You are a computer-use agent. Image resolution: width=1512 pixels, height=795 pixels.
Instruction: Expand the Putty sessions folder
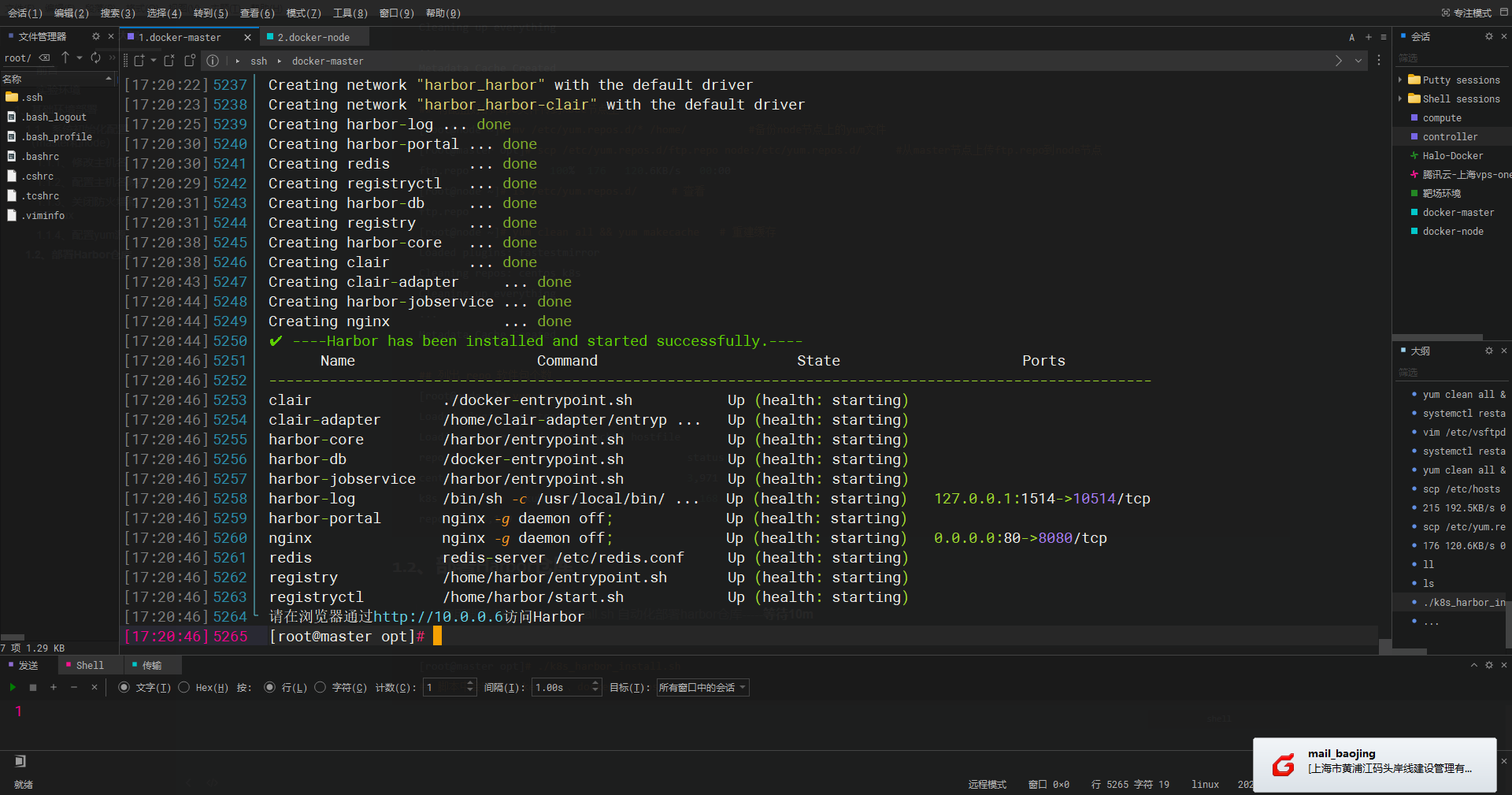click(x=1400, y=80)
